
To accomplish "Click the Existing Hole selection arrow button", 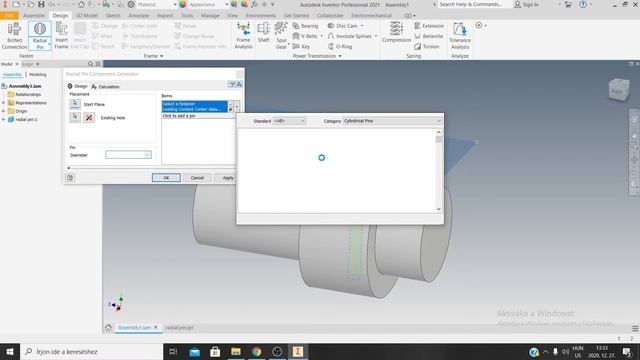I will coord(75,118).
